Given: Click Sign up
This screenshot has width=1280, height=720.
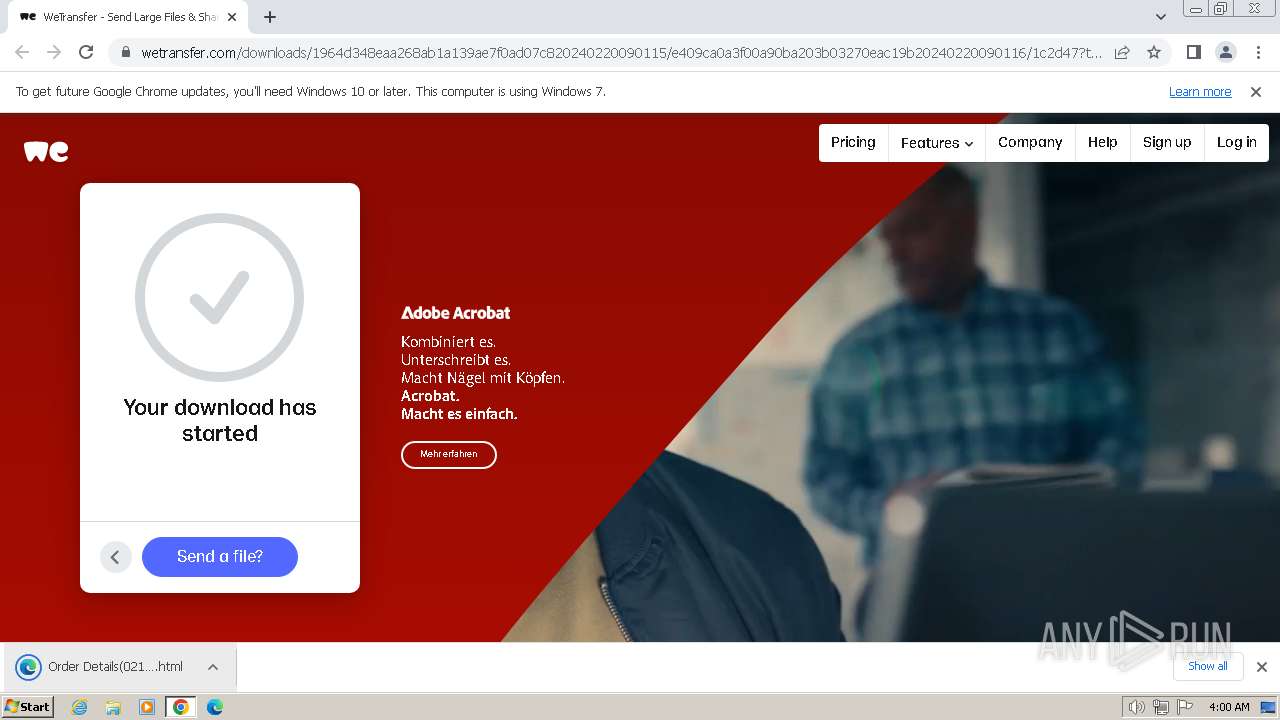Looking at the screenshot, I should pos(1167,142).
